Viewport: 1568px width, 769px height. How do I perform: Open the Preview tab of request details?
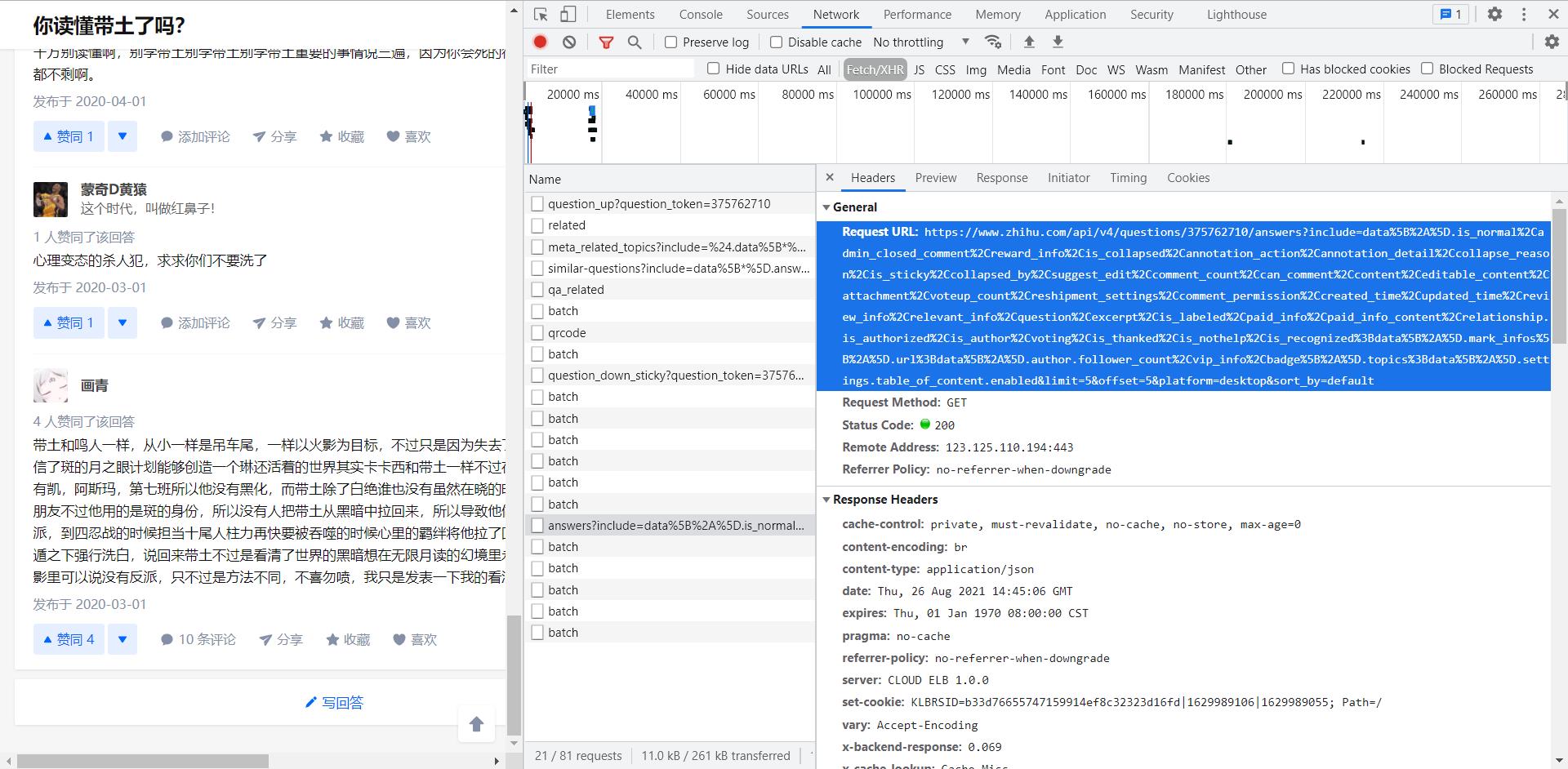click(935, 178)
